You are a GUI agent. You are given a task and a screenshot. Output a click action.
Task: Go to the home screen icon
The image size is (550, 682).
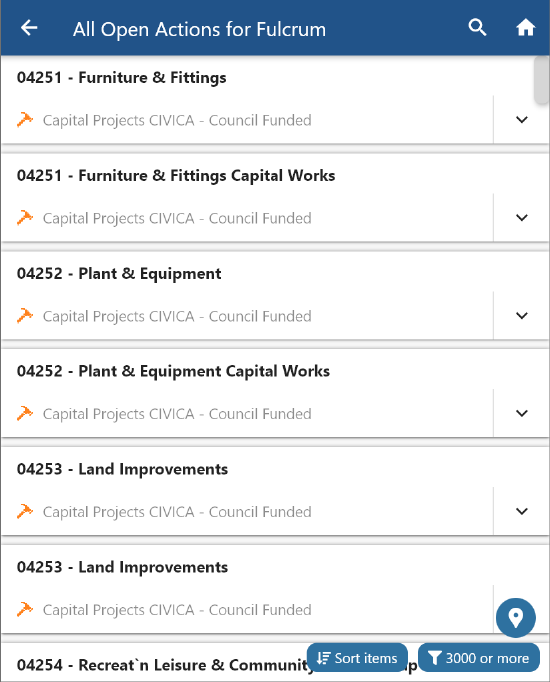[525, 28]
